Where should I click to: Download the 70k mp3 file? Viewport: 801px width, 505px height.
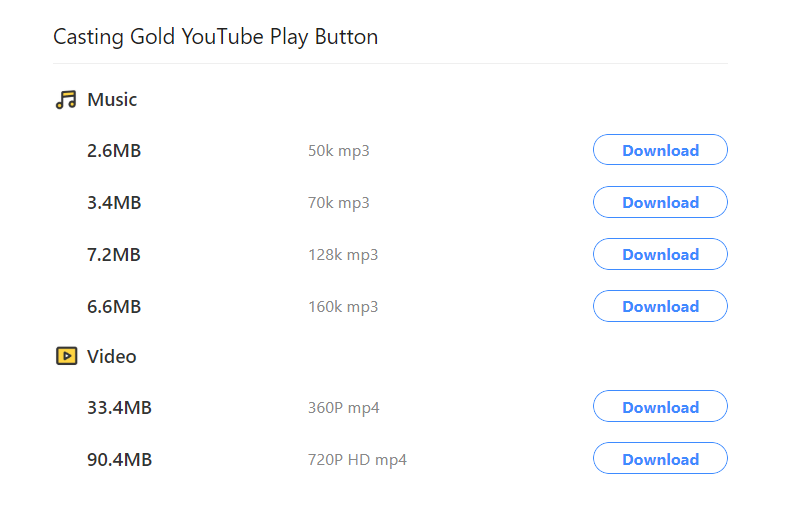(x=660, y=202)
